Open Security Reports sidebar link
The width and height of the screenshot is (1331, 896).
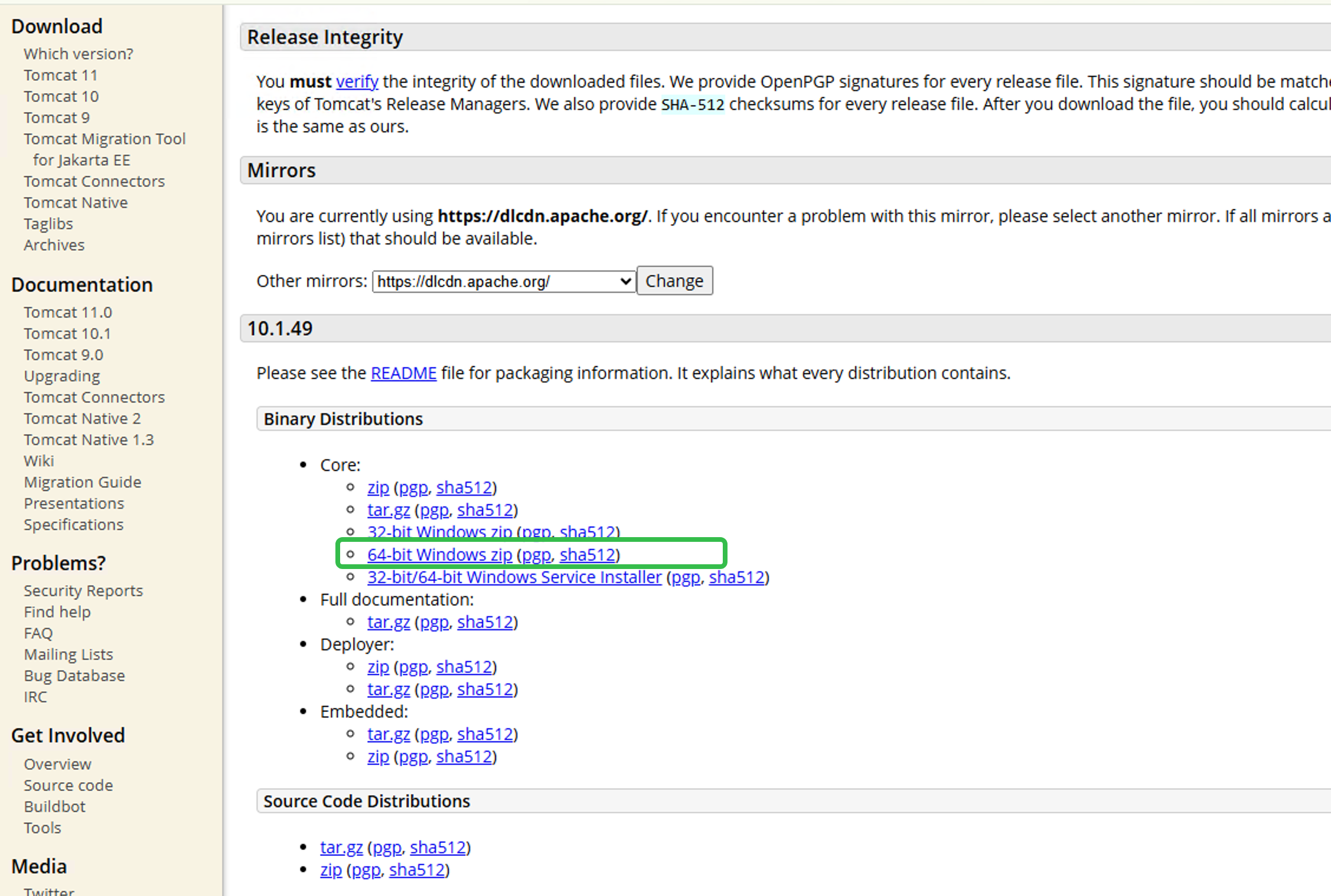pos(83,591)
